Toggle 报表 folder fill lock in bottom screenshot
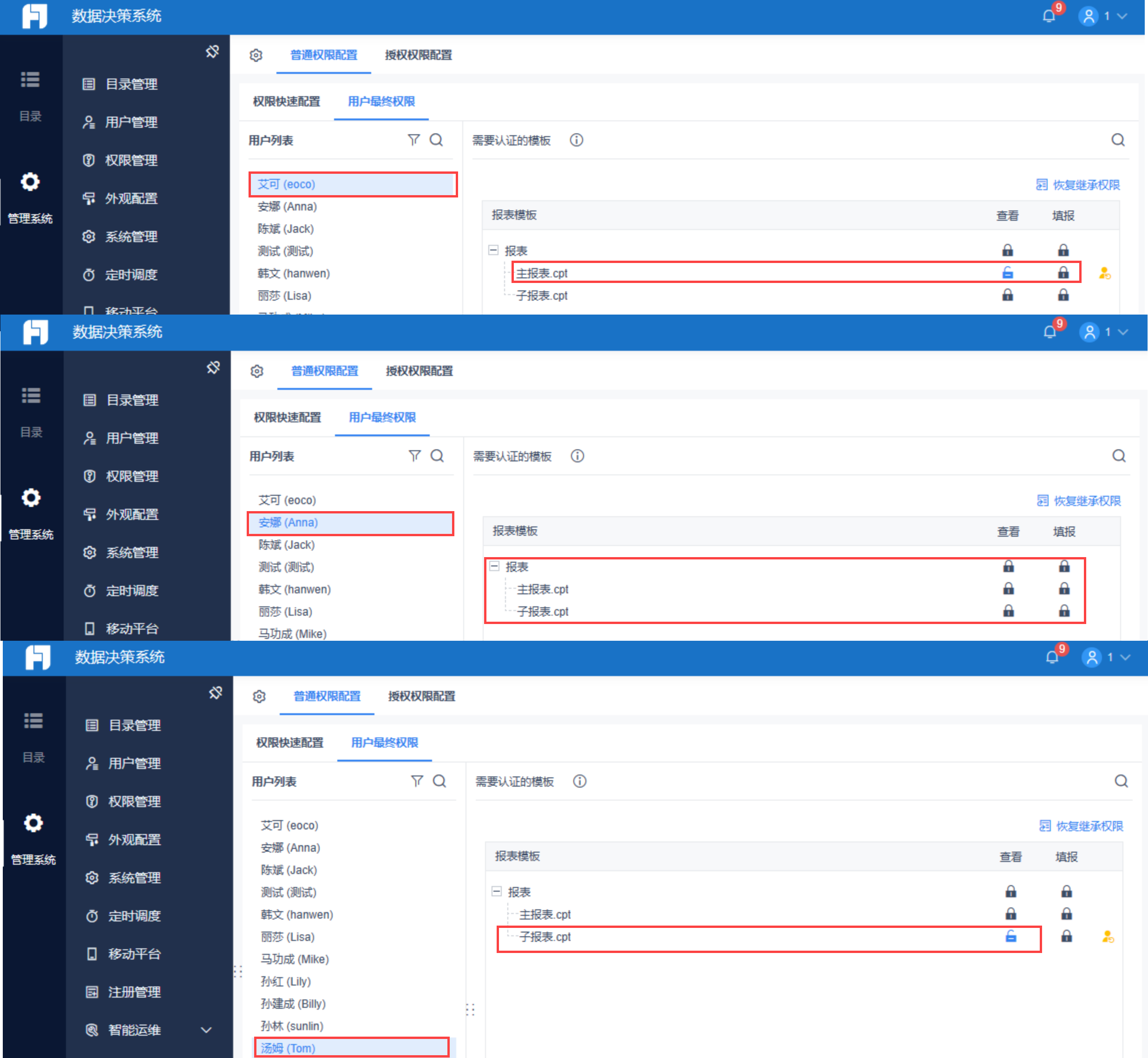The height and width of the screenshot is (1058, 1148). coord(1067,891)
